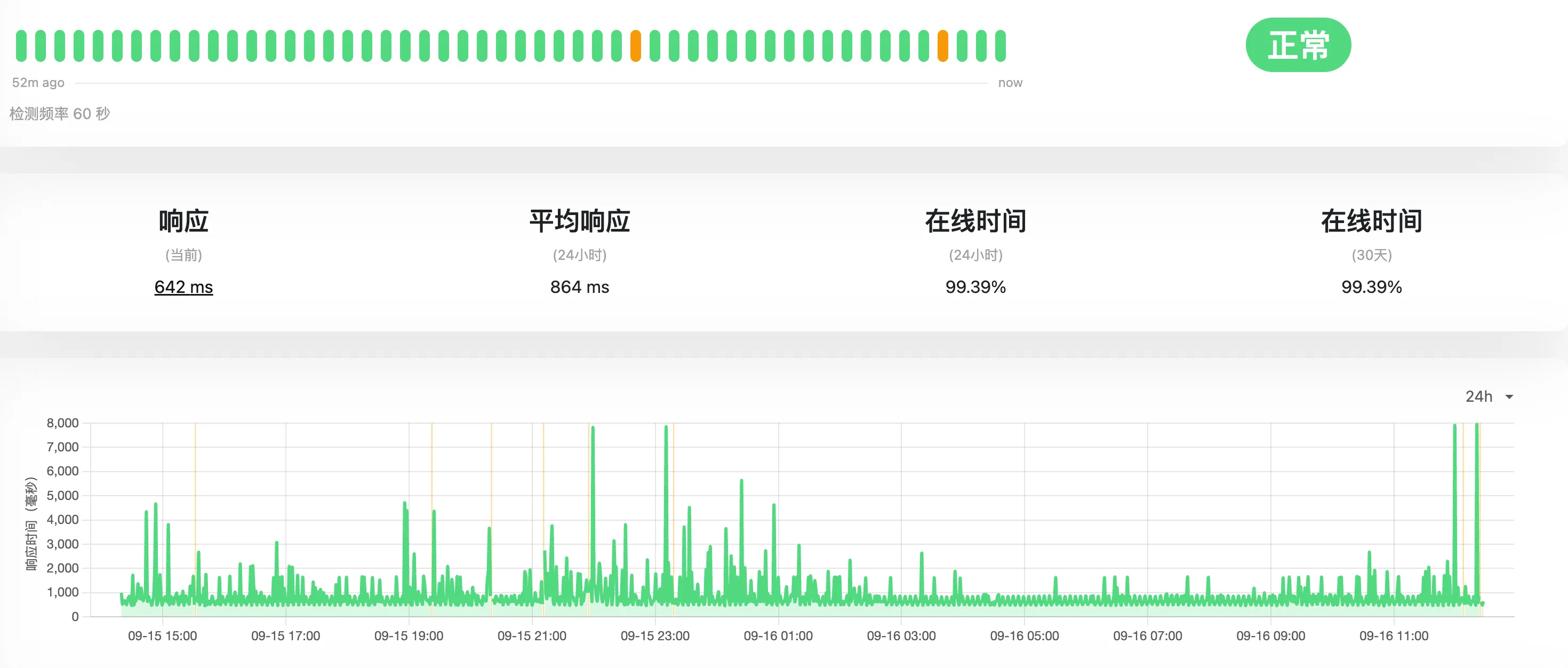Select the 864 ms average response value
The height and width of the screenshot is (668, 1568).
point(580,287)
